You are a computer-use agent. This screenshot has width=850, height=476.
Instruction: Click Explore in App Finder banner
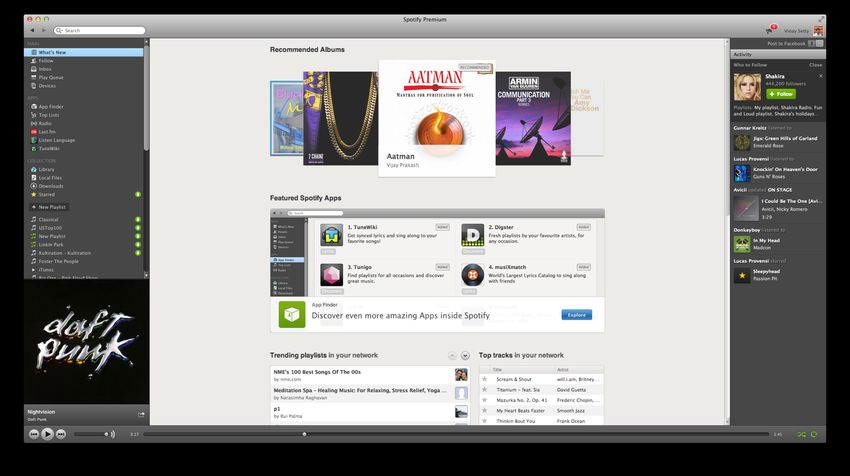(x=576, y=315)
